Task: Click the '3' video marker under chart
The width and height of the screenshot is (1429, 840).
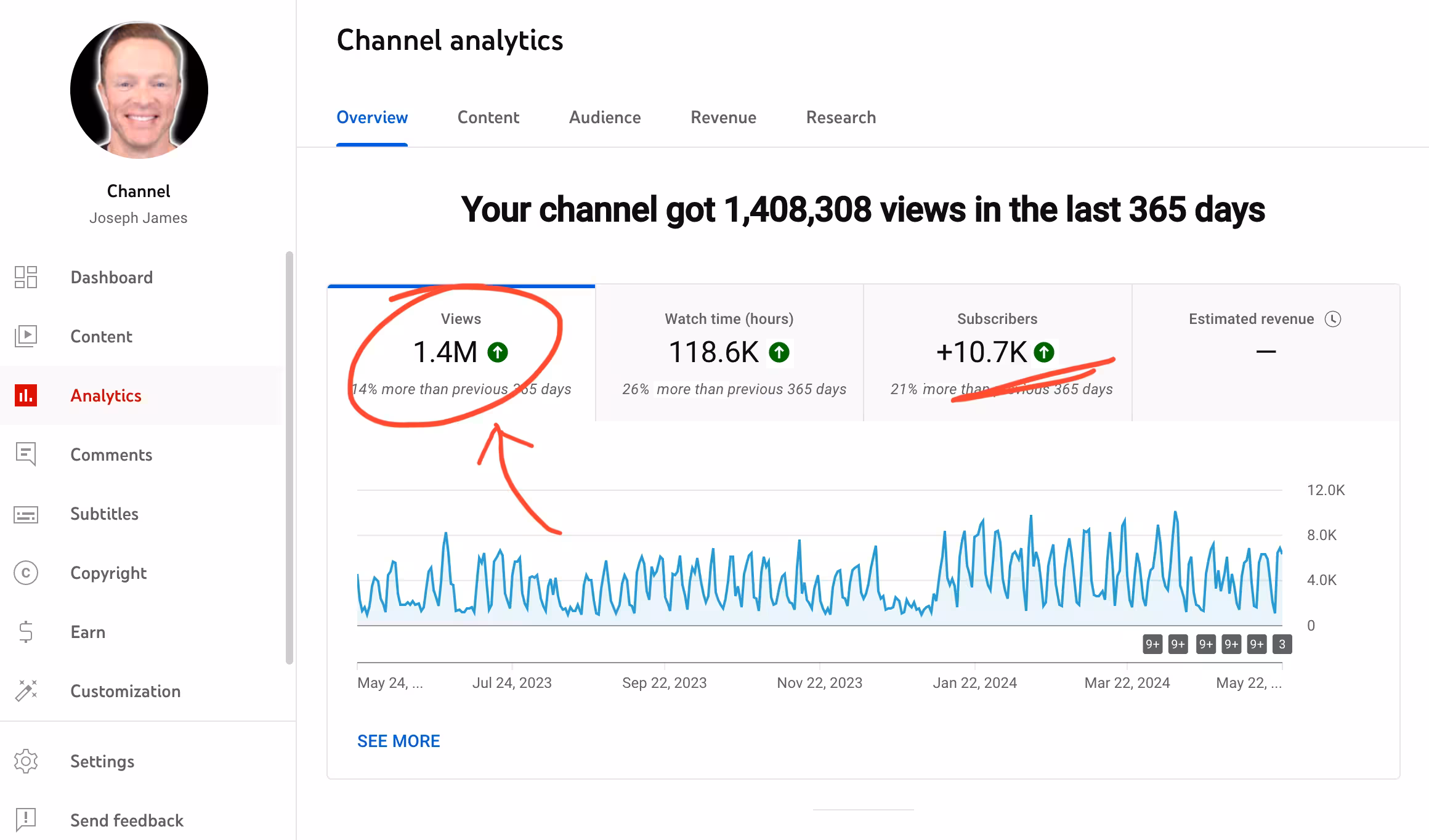Action: pos(1282,644)
